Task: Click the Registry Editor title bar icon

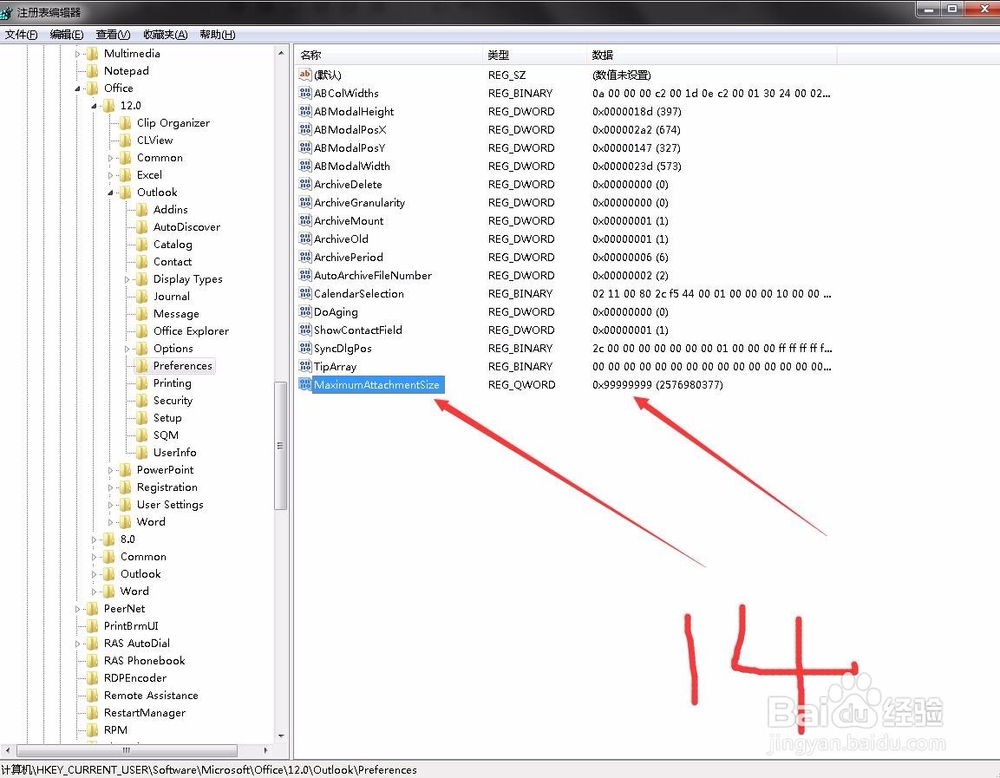Action: click(x=11, y=13)
